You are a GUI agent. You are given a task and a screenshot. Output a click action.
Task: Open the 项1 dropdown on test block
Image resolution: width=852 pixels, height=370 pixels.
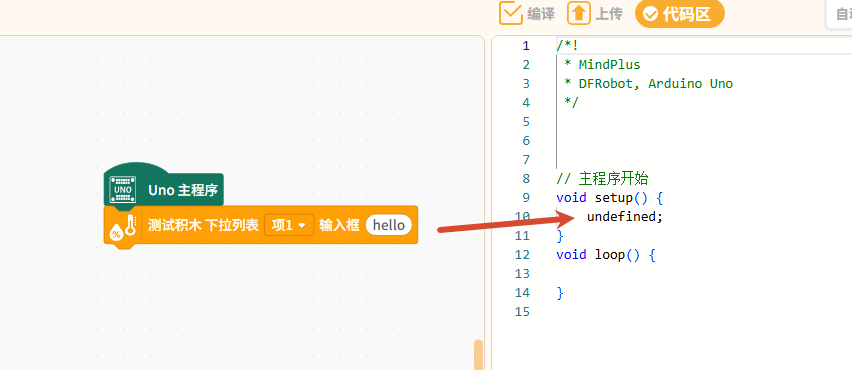[289, 225]
